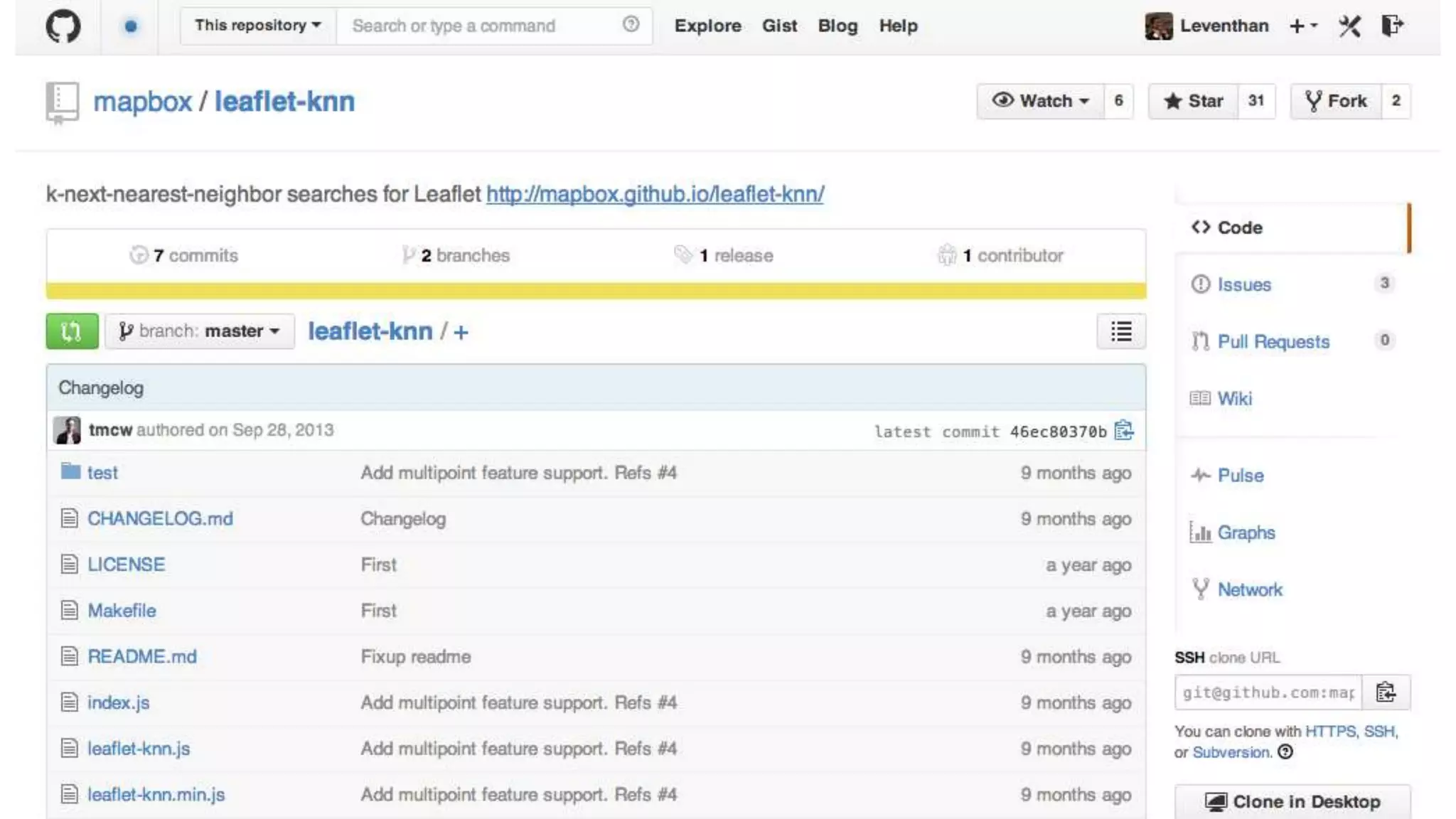The image size is (1456, 819).
Task: Open the blue notifications indicator dot
Action: [x=130, y=26]
